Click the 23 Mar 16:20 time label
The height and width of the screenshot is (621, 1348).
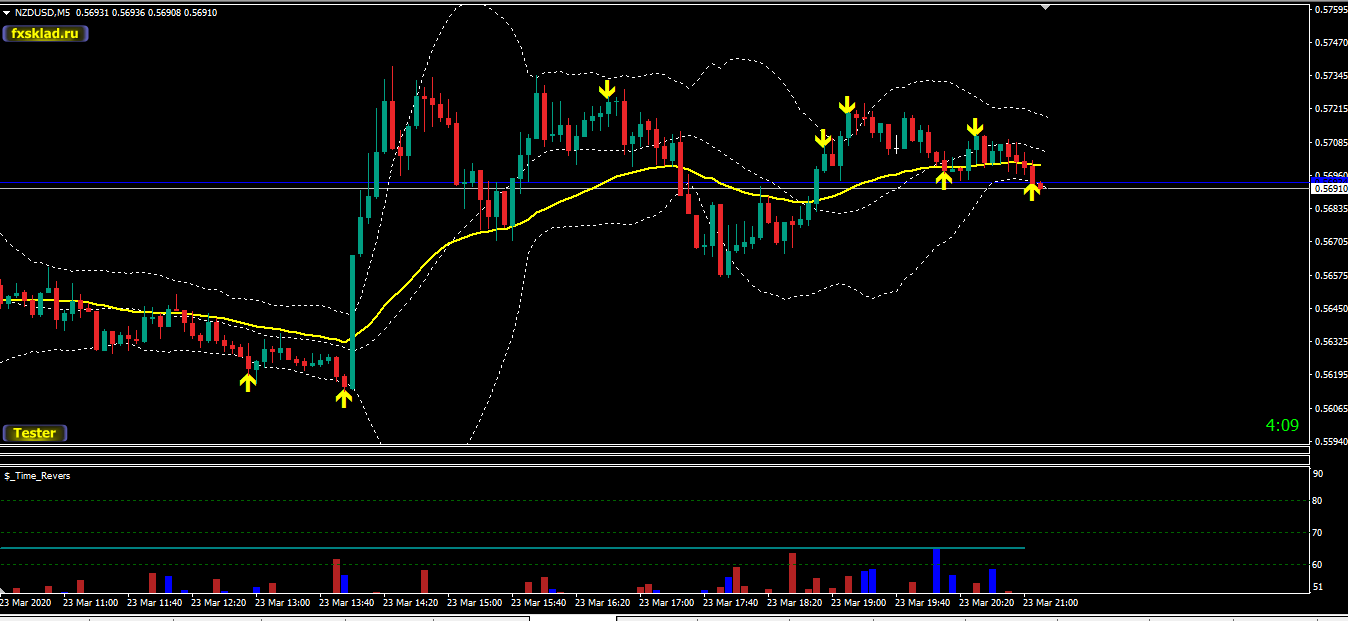click(x=602, y=603)
